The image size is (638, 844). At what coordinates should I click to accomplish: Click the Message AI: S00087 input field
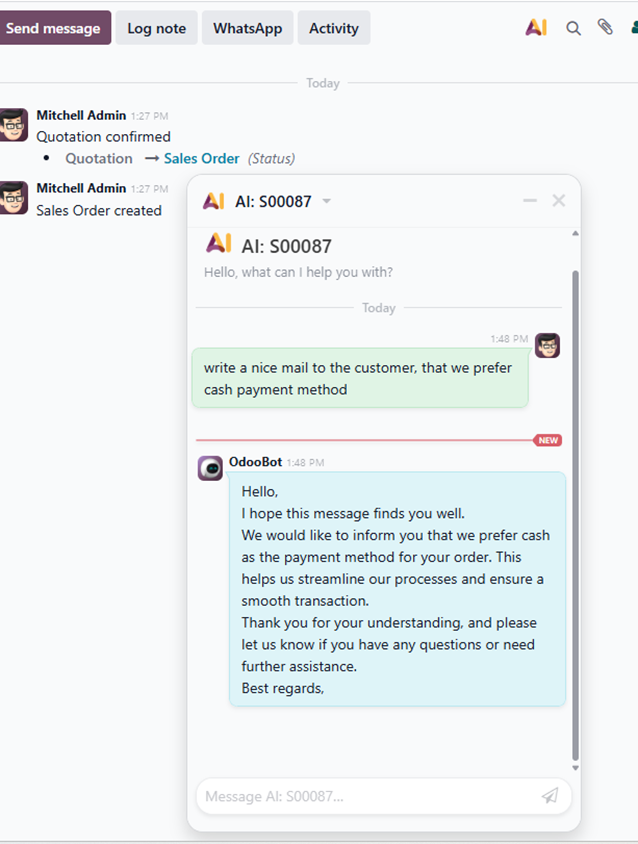[365, 796]
